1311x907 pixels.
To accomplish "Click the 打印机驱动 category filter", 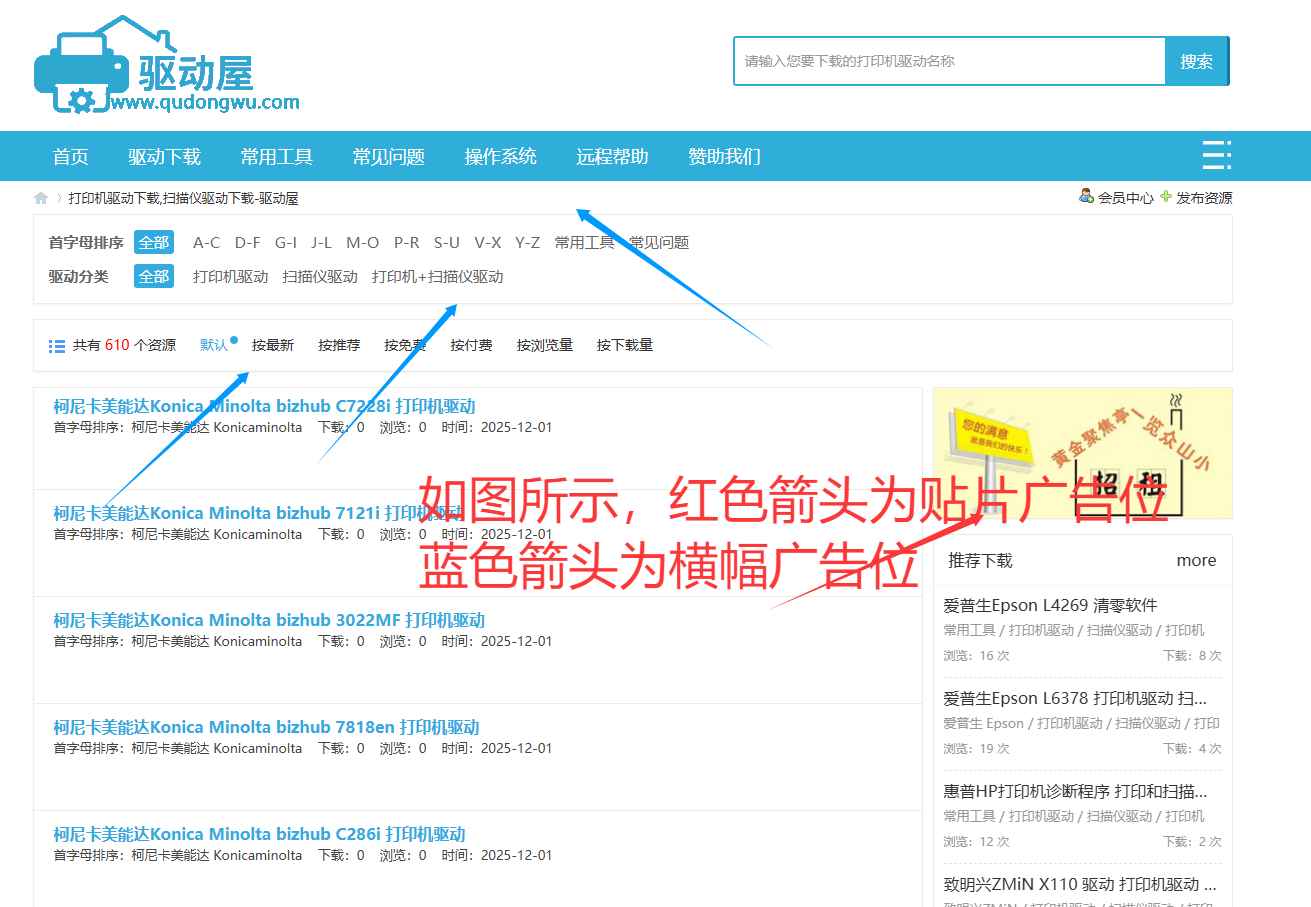I will click(x=229, y=277).
